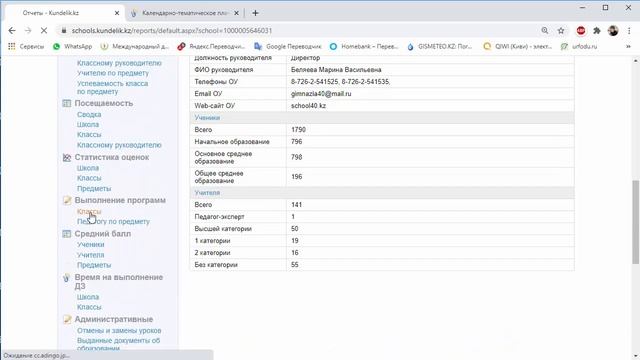Switch to the Отчеты - Kundelik.kz tab
This screenshot has height=360, width=640.
tap(64, 13)
